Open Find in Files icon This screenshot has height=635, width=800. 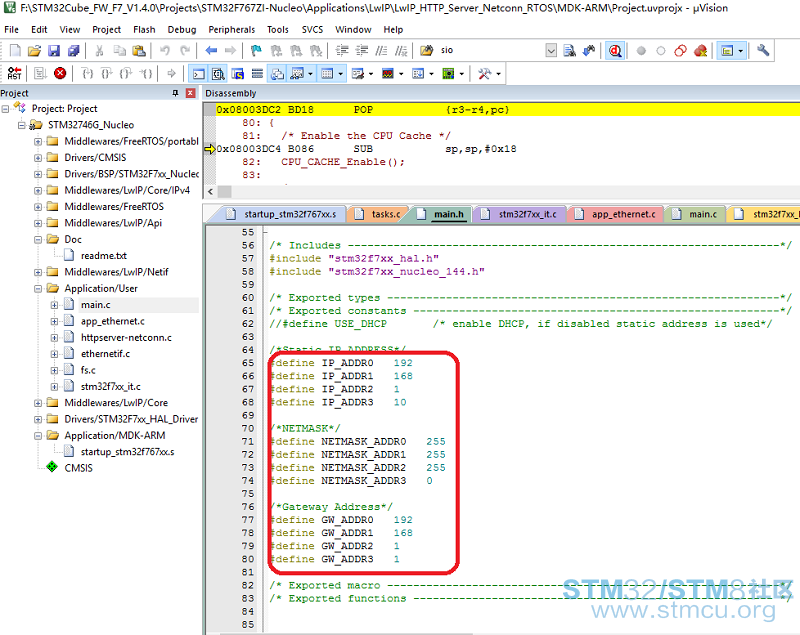(427, 50)
